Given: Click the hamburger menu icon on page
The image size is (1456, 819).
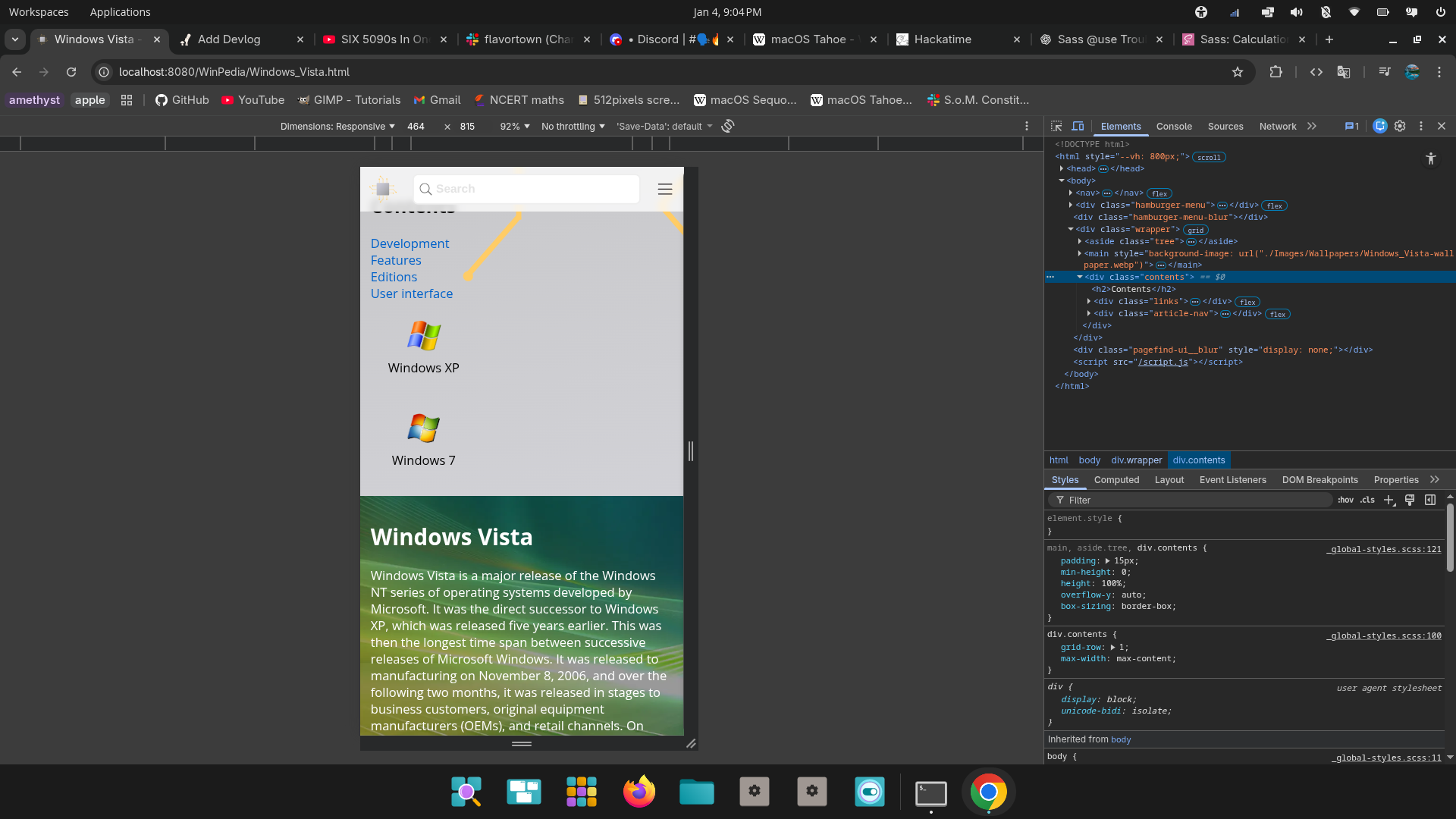Looking at the screenshot, I should point(665,189).
